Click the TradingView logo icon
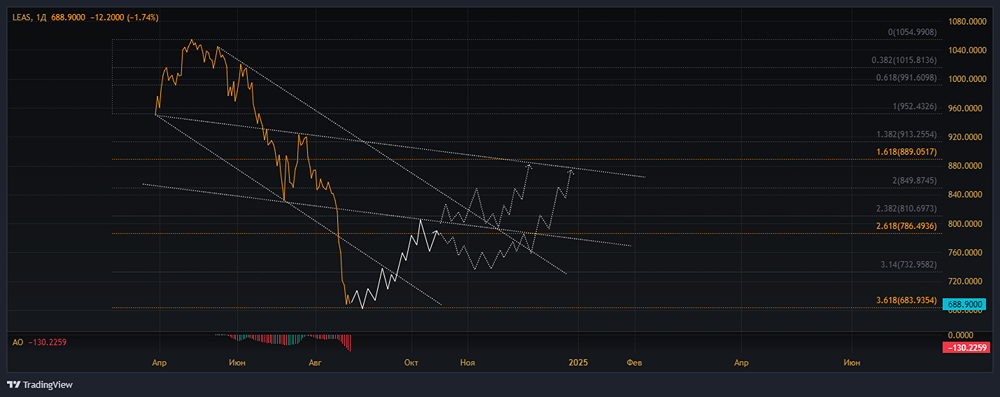This screenshot has height=397, width=1000. point(13,385)
